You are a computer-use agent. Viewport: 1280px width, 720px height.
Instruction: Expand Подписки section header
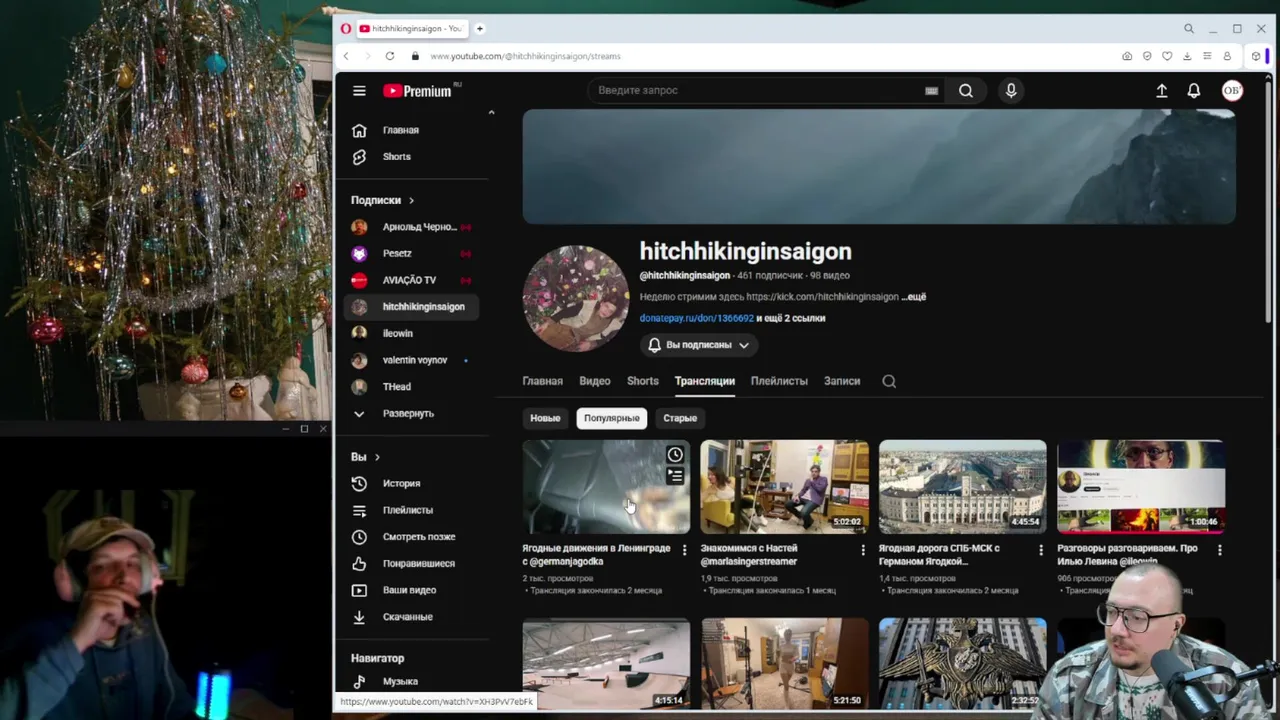[x=382, y=200]
